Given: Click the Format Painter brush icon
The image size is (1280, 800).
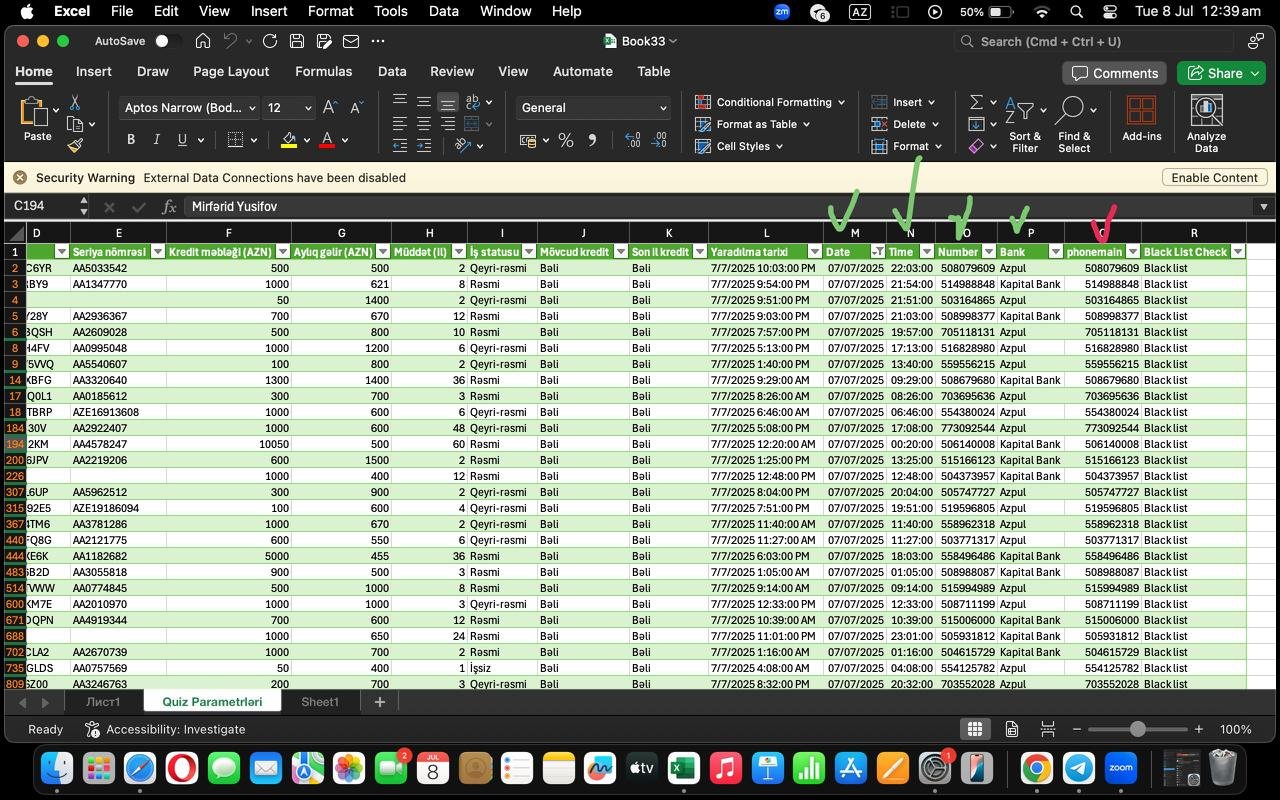Looking at the screenshot, I should coord(75,146).
